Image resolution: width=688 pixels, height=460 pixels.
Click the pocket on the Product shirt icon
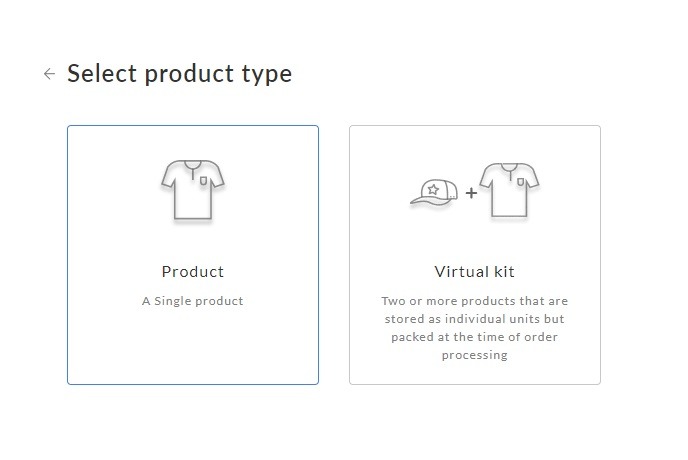204,180
